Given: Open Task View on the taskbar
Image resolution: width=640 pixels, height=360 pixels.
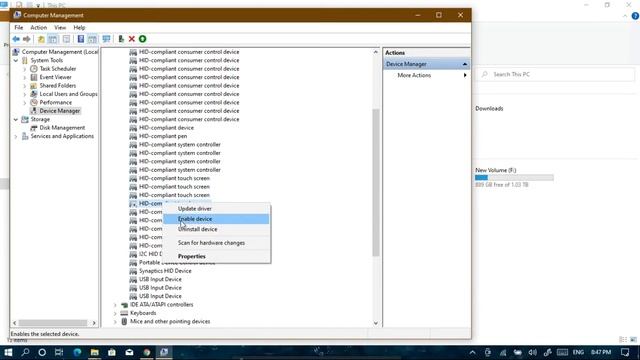Looking at the screenshot, I should click(59, 352).
